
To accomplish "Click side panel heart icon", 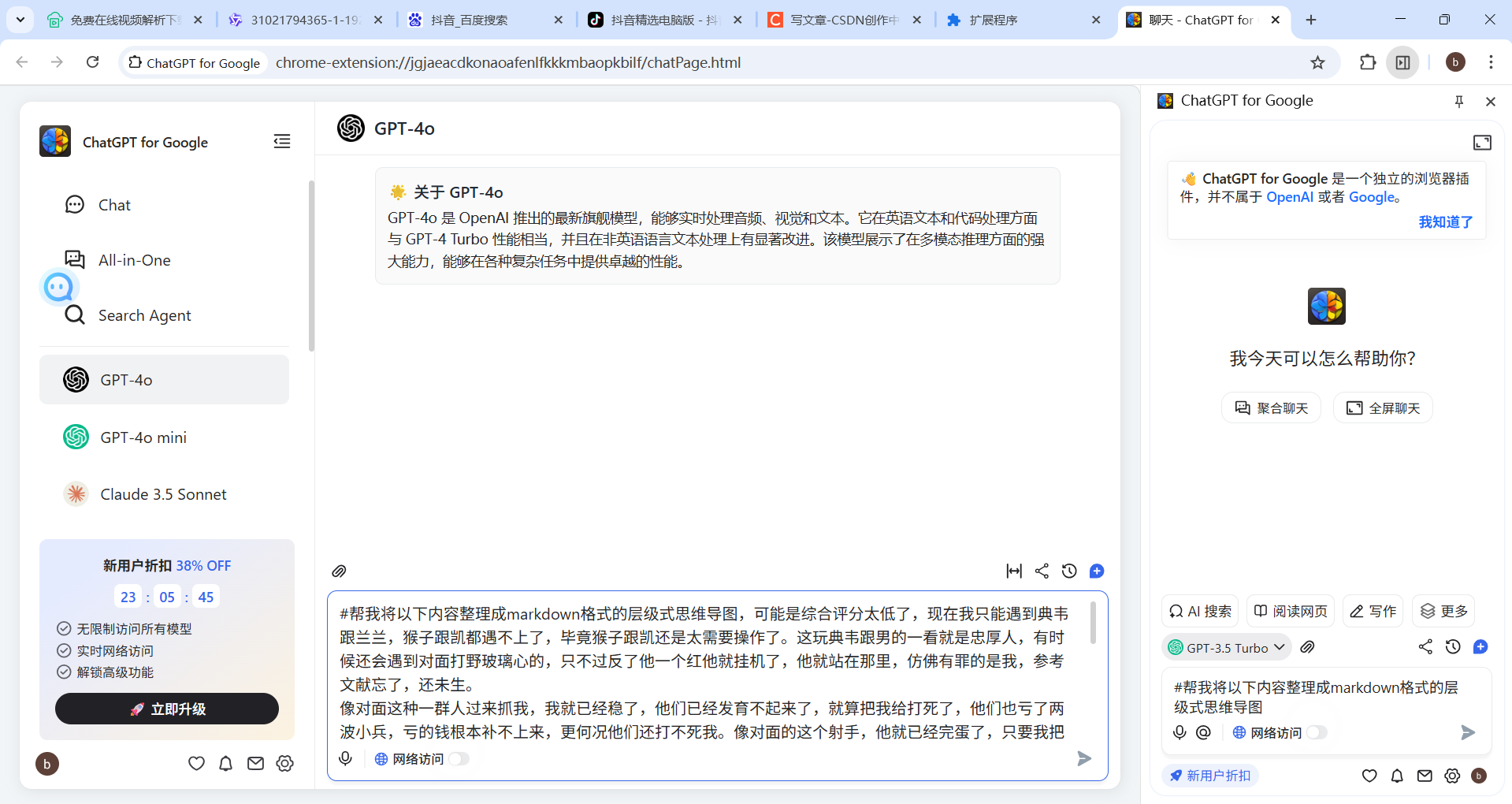I will point(1369,776).
